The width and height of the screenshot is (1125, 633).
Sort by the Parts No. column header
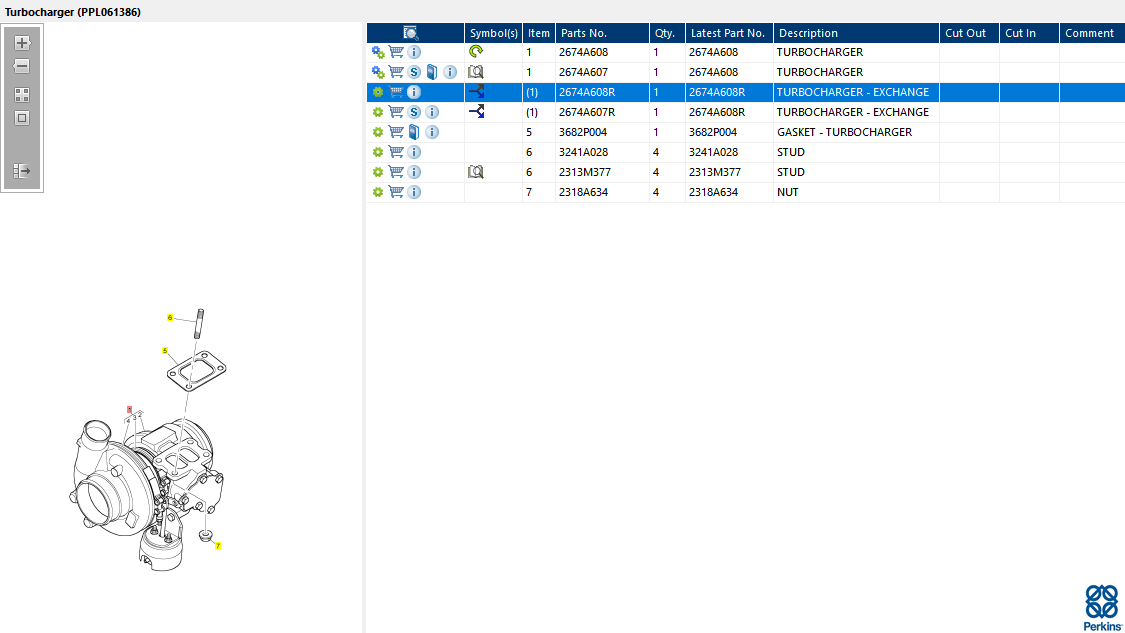click(x=603, y=33)
